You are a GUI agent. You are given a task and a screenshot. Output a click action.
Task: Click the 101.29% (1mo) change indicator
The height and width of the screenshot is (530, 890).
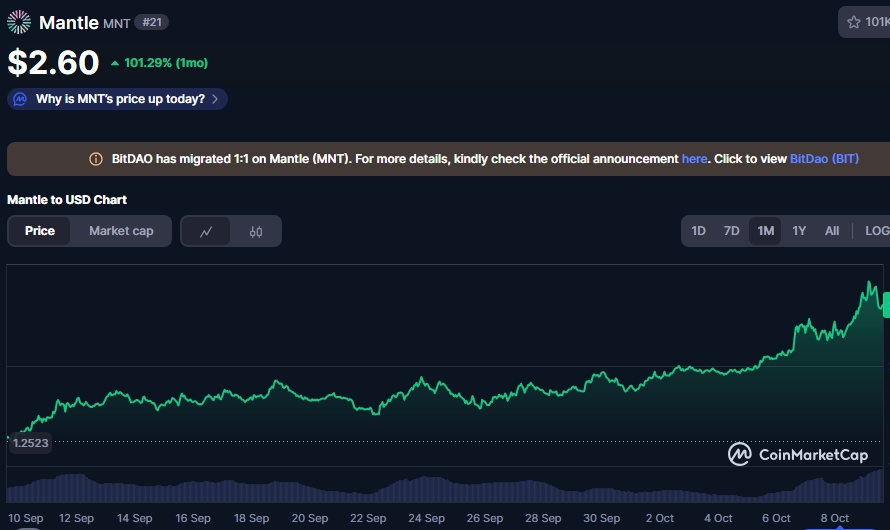[159, 63]
